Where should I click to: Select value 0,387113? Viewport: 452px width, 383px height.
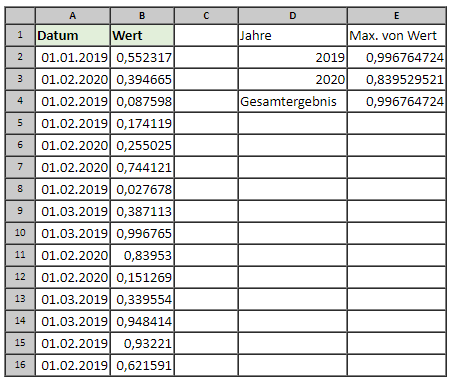[x=142, y=211]
